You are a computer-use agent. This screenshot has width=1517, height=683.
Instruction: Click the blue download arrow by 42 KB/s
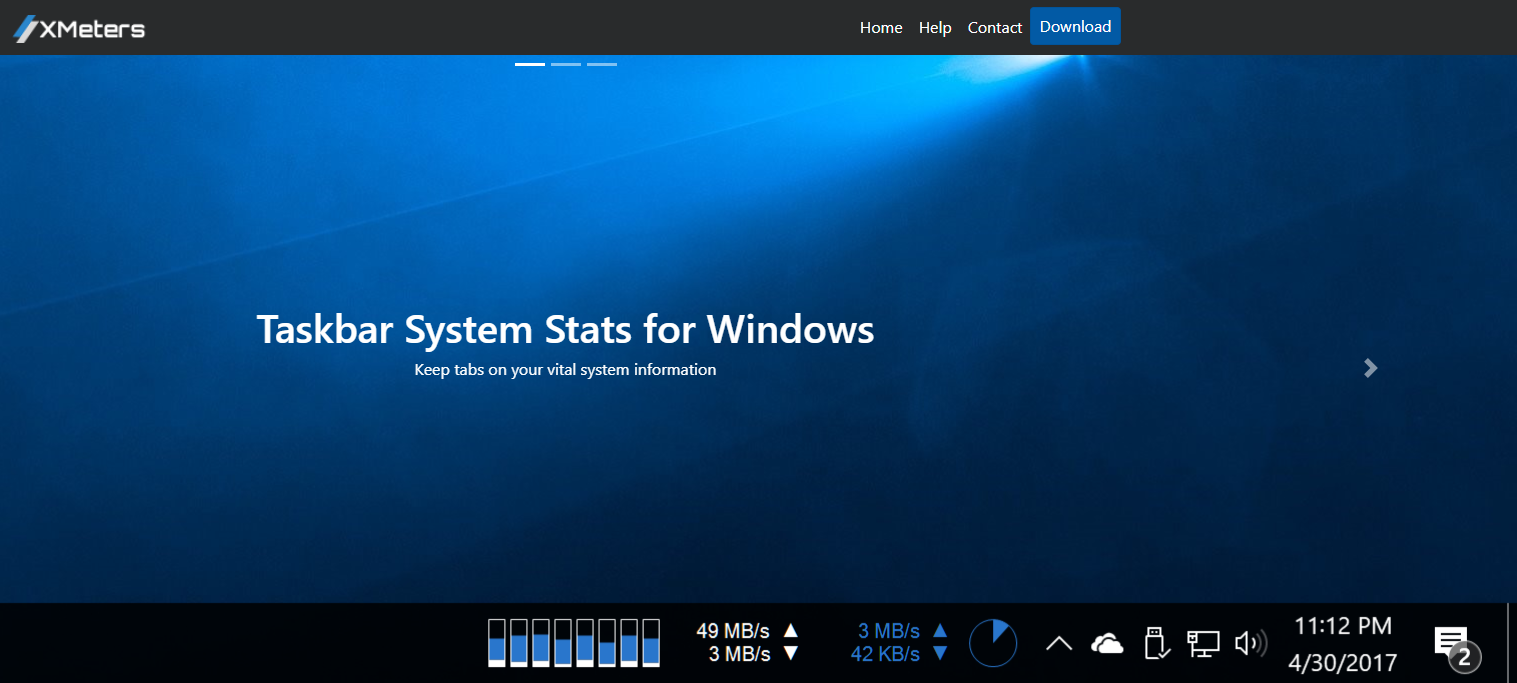click(940, 654)
